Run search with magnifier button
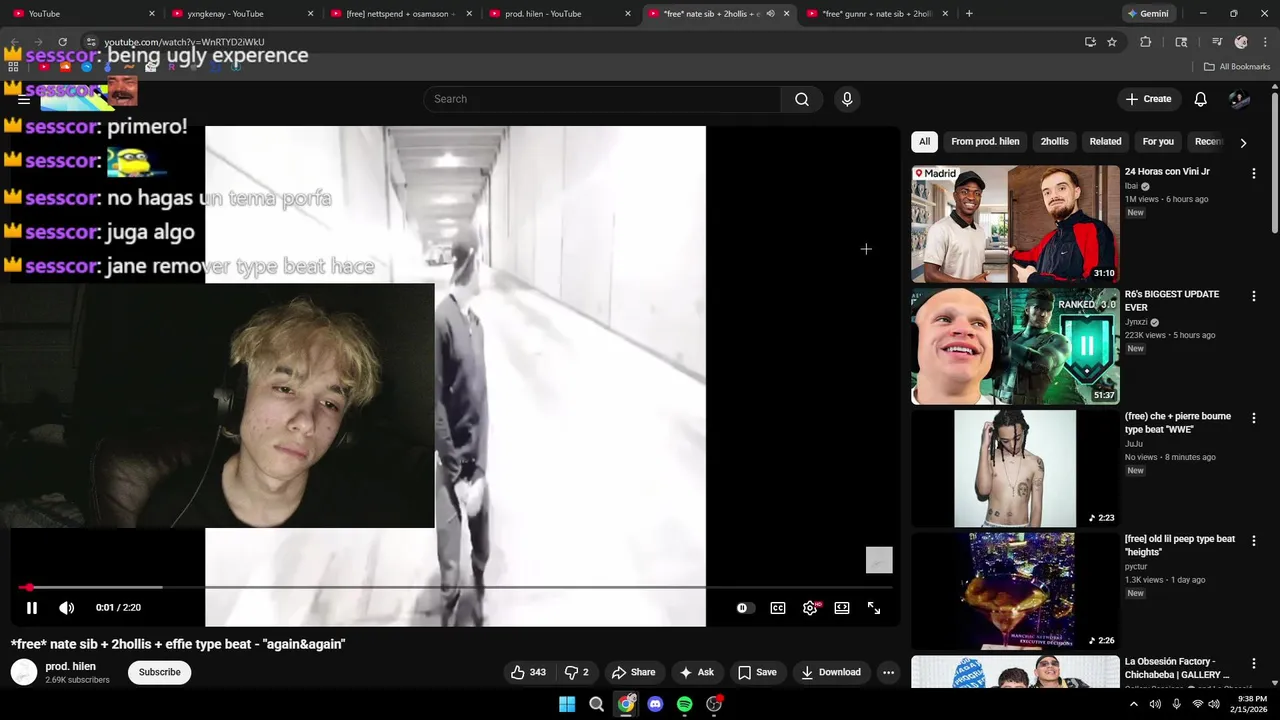 tap(802, 99)
